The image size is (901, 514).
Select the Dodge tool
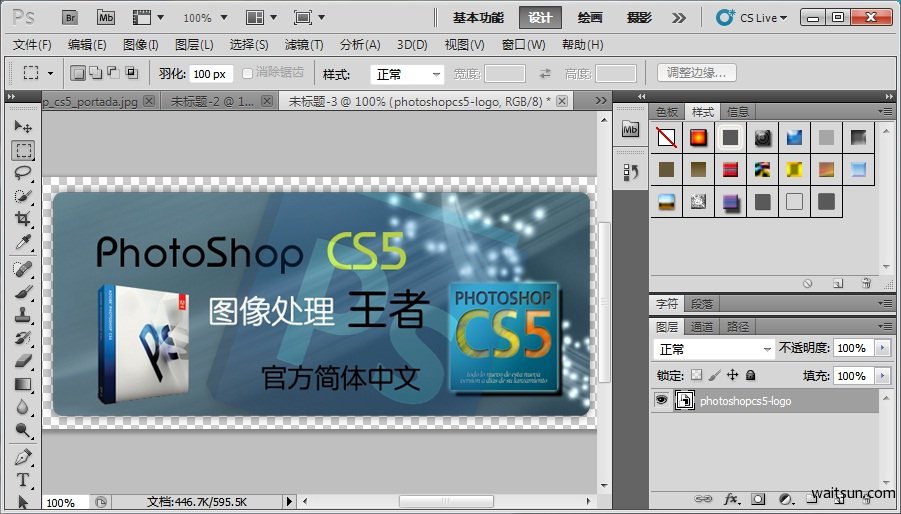[x=23, y=430]
